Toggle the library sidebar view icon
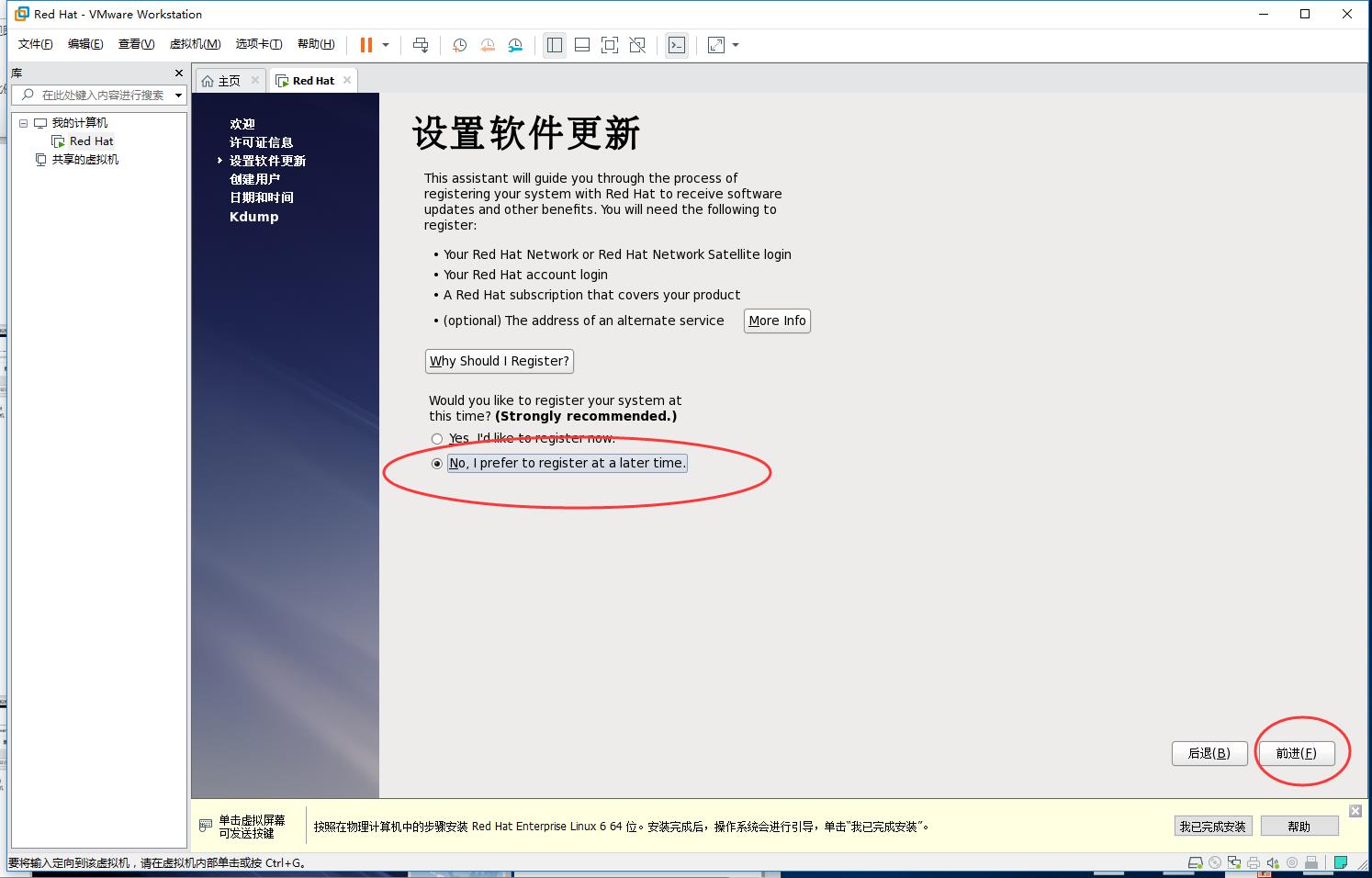The width and height of the screenshot is (1372, 878). (555, 45)
